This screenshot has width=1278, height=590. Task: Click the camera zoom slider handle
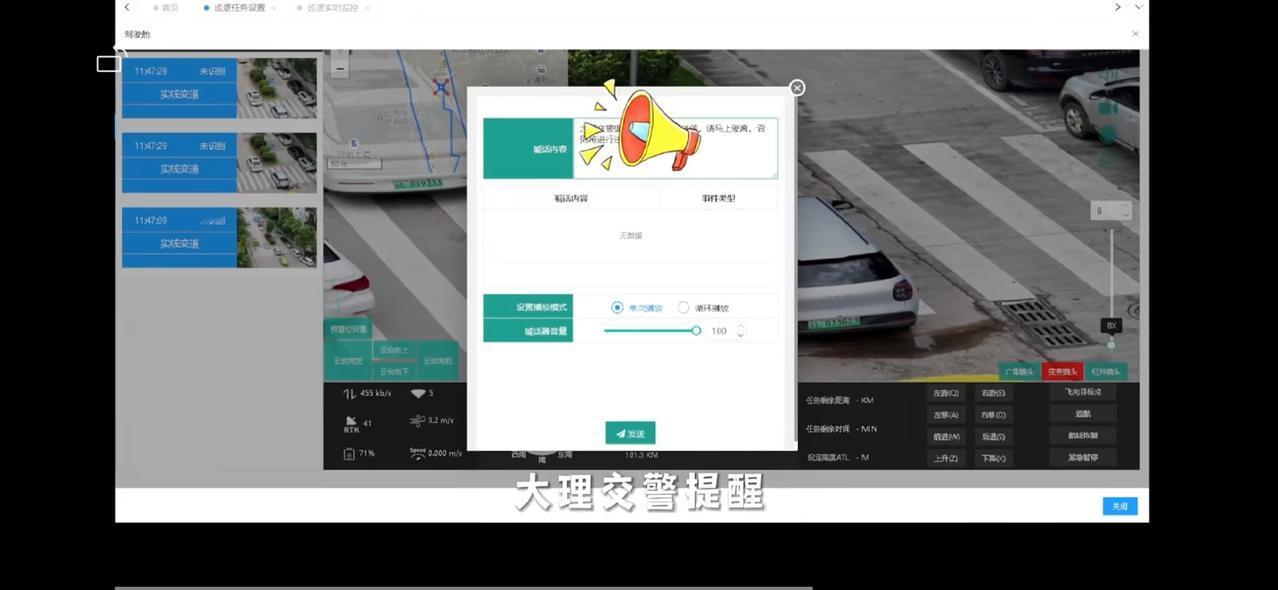coord(1111,343)
